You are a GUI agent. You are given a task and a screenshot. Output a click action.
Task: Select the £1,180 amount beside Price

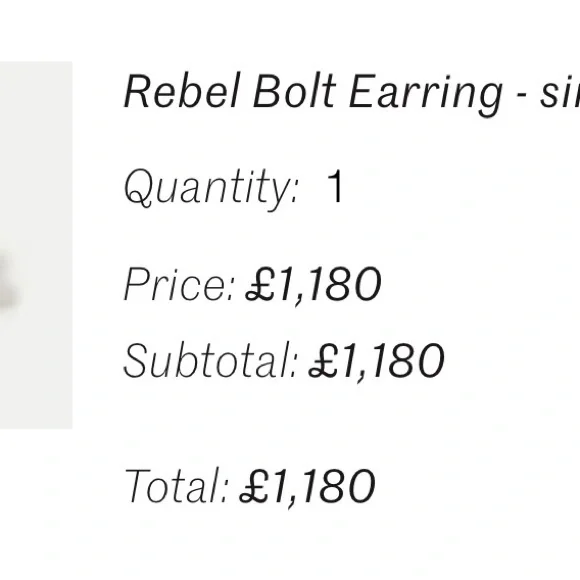pos(313,285)
